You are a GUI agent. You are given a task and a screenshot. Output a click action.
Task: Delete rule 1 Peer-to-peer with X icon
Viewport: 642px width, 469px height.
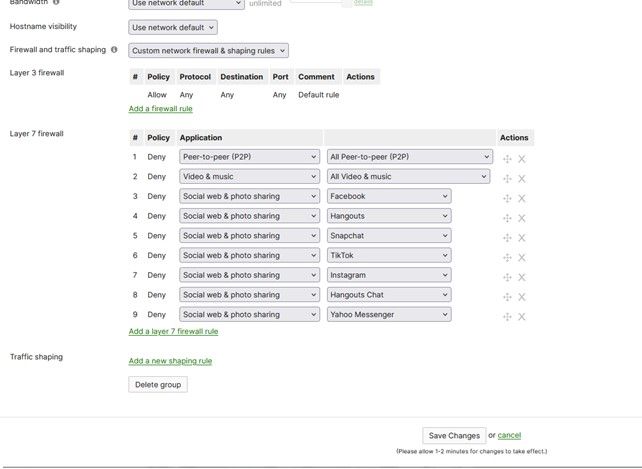(521, 159)
